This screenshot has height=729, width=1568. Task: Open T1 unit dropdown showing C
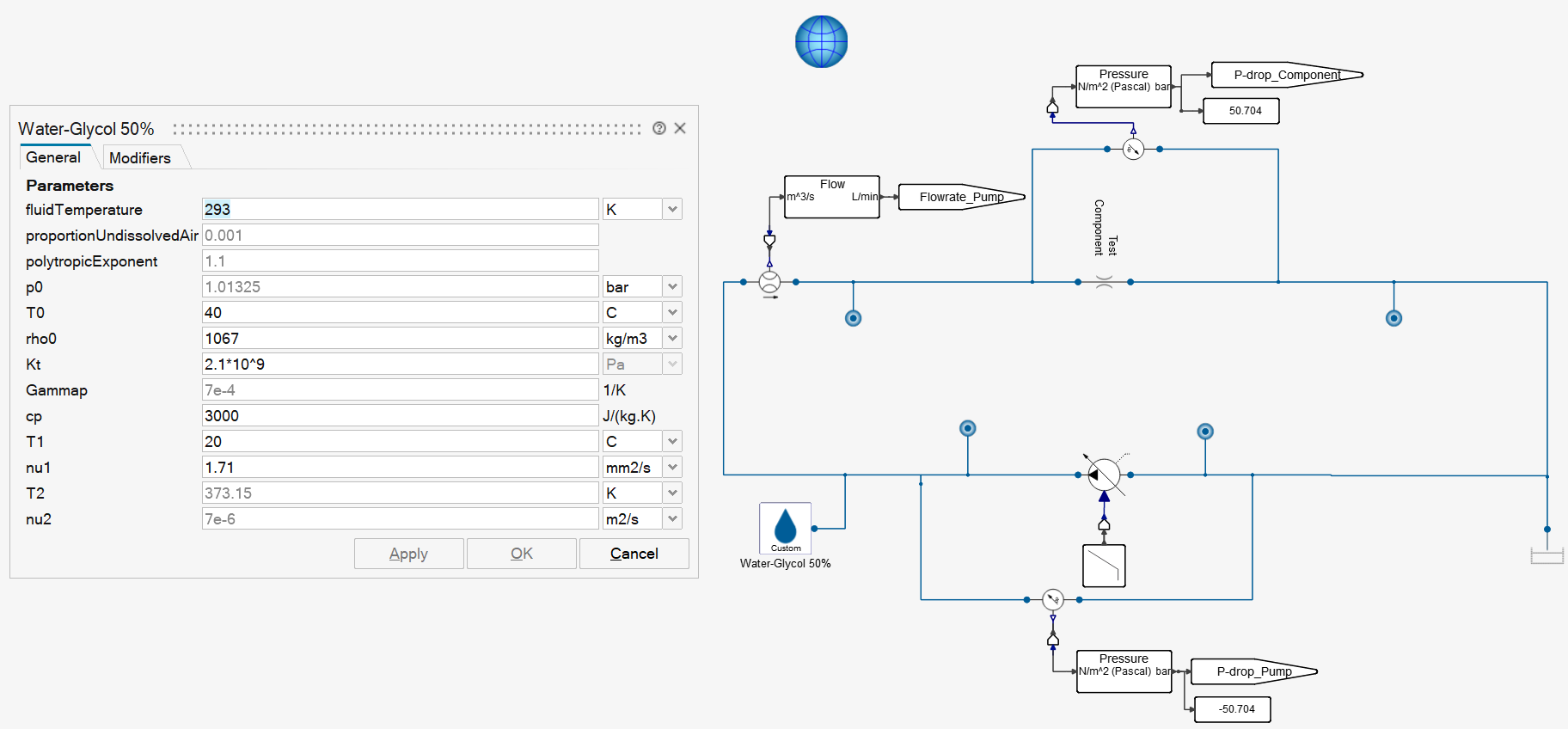(x=673, y=441)
